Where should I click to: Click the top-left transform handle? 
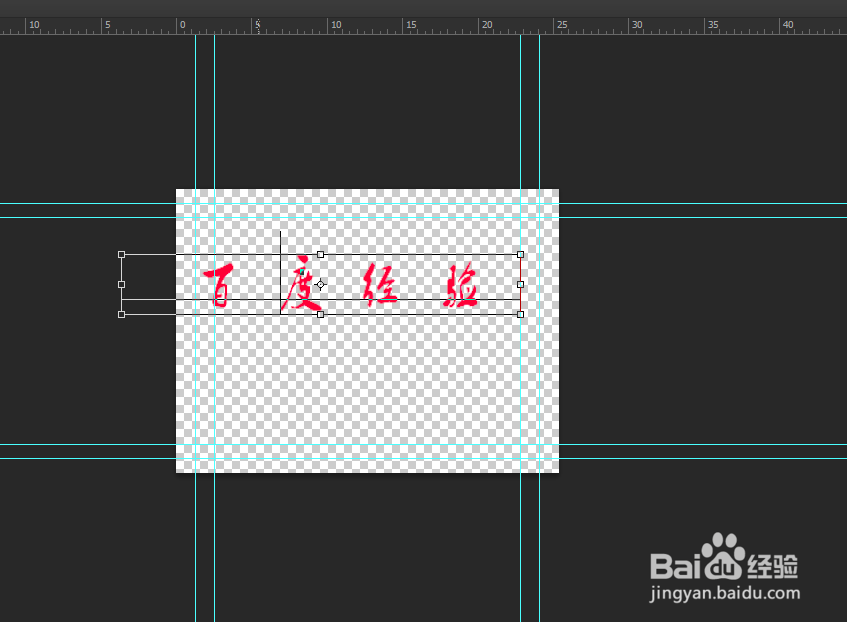[122, 255]
